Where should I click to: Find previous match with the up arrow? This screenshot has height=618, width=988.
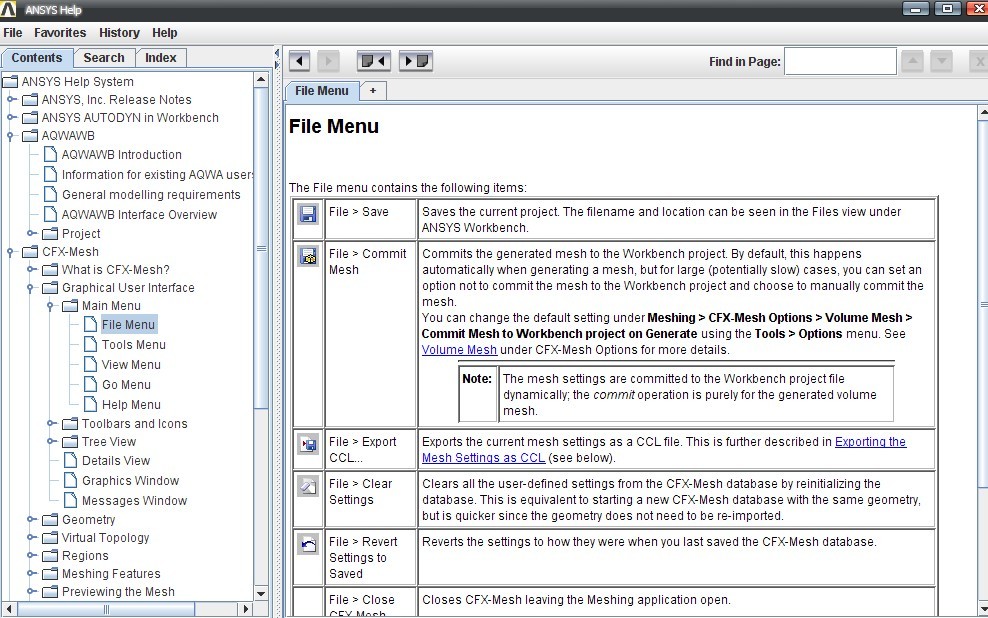click(912, 61)
